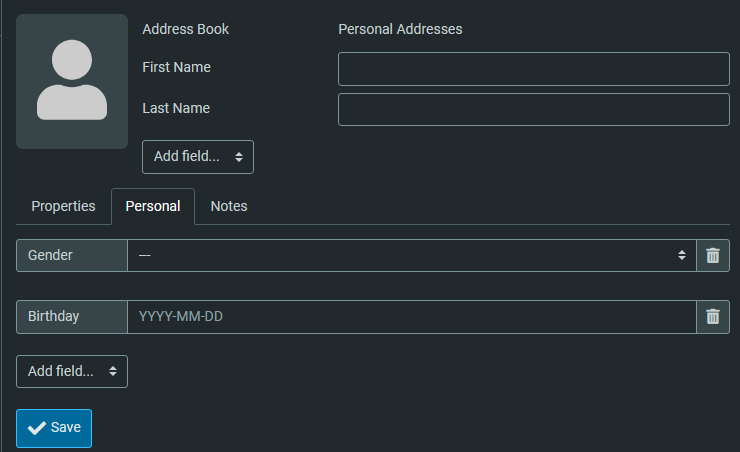740x452 pixels.
Task: Open the Gender selection dropdown
Action: tap(411, 255)
